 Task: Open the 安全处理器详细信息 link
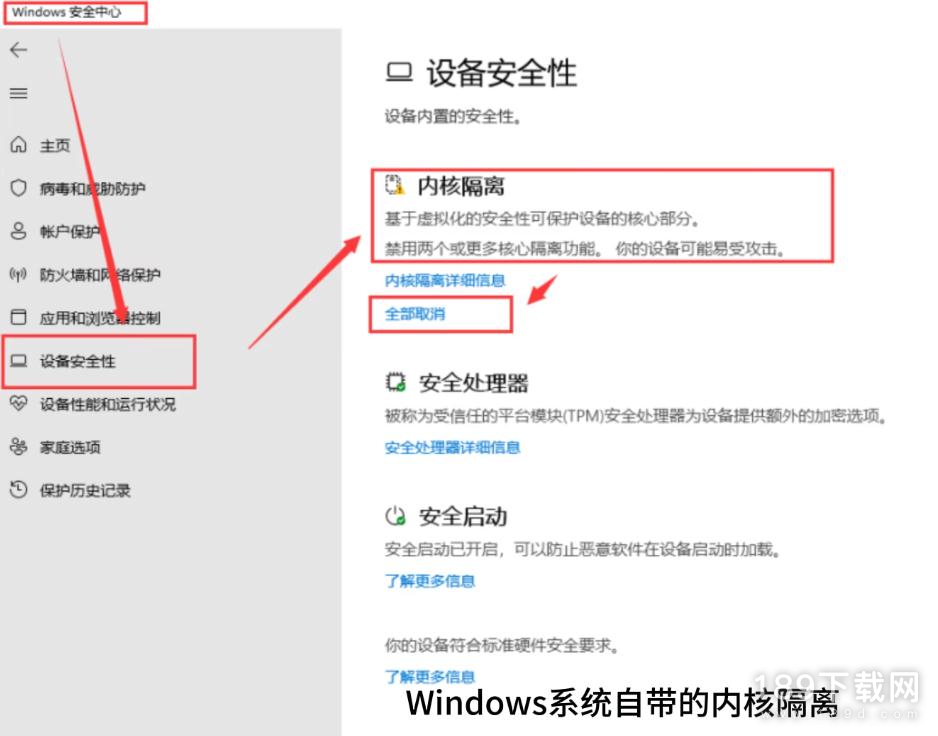point(452,447)
